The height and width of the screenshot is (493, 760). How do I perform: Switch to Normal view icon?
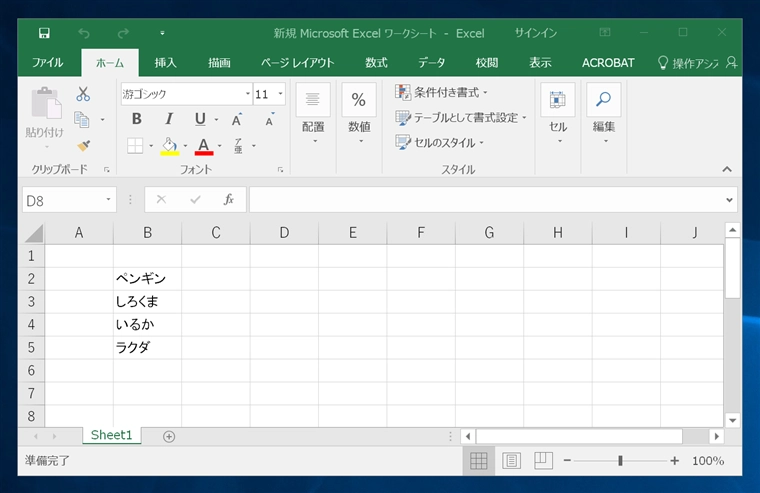point(478,461)
